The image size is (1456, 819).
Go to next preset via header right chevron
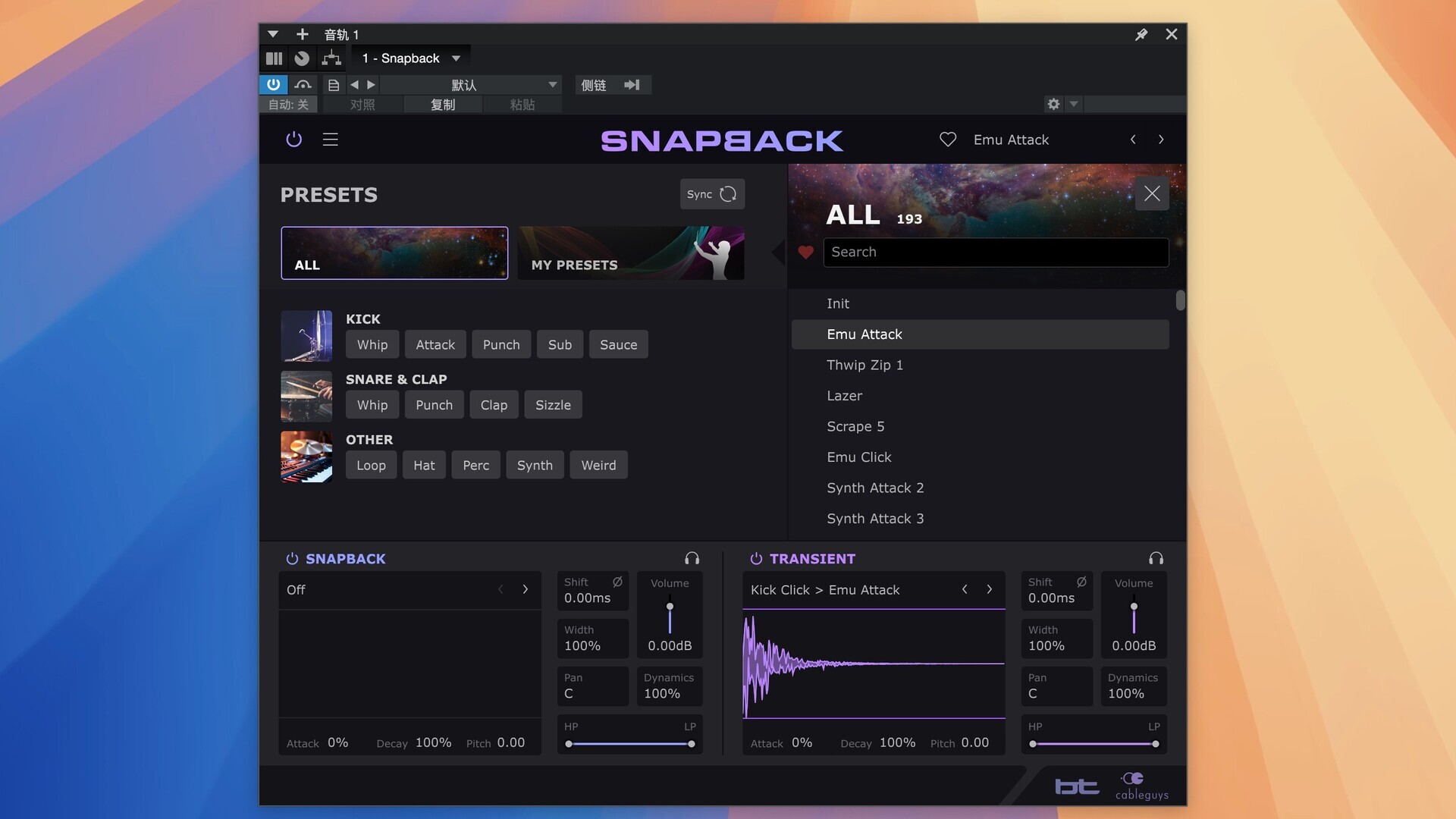1160,140
